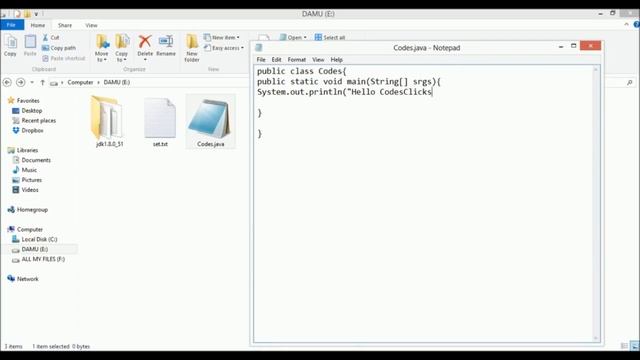
Task: Click the search magnifier icon
Action: coord(630,82)
